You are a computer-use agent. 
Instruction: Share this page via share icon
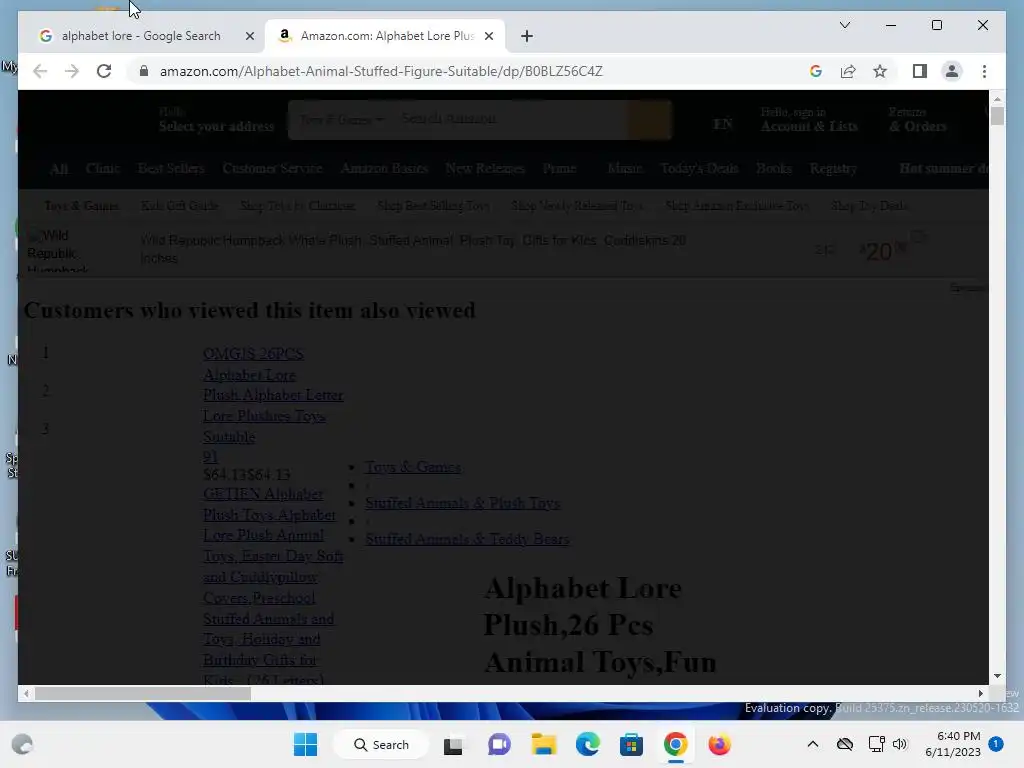pyautogui.click(x=848, y=71)
